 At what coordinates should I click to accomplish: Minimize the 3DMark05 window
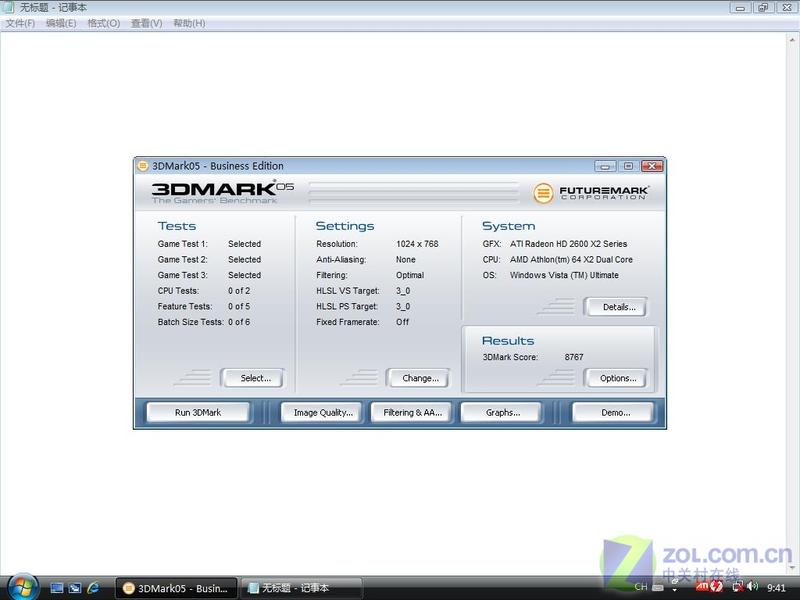(x=605, y=166)
